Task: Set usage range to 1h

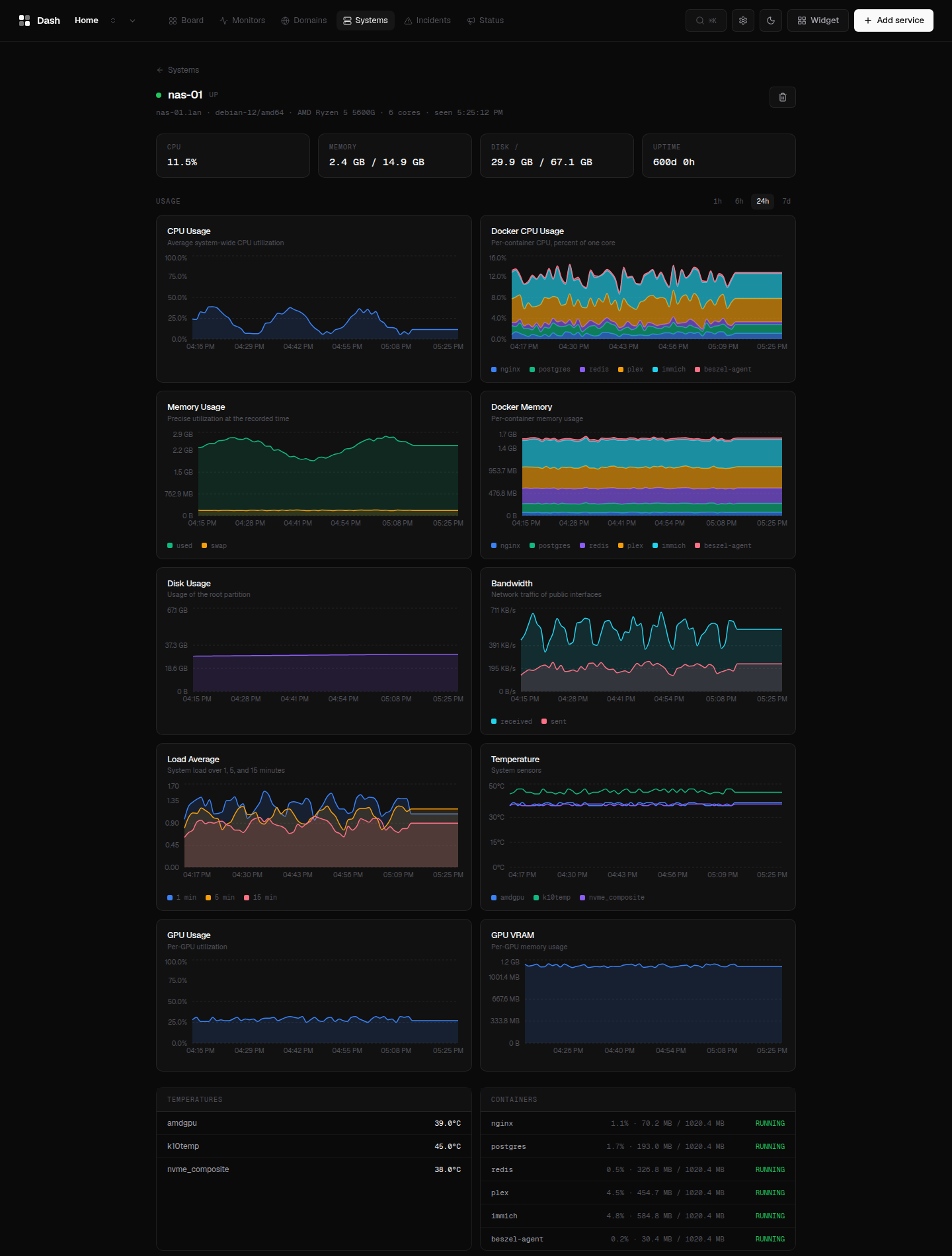Action: [717, 201]
